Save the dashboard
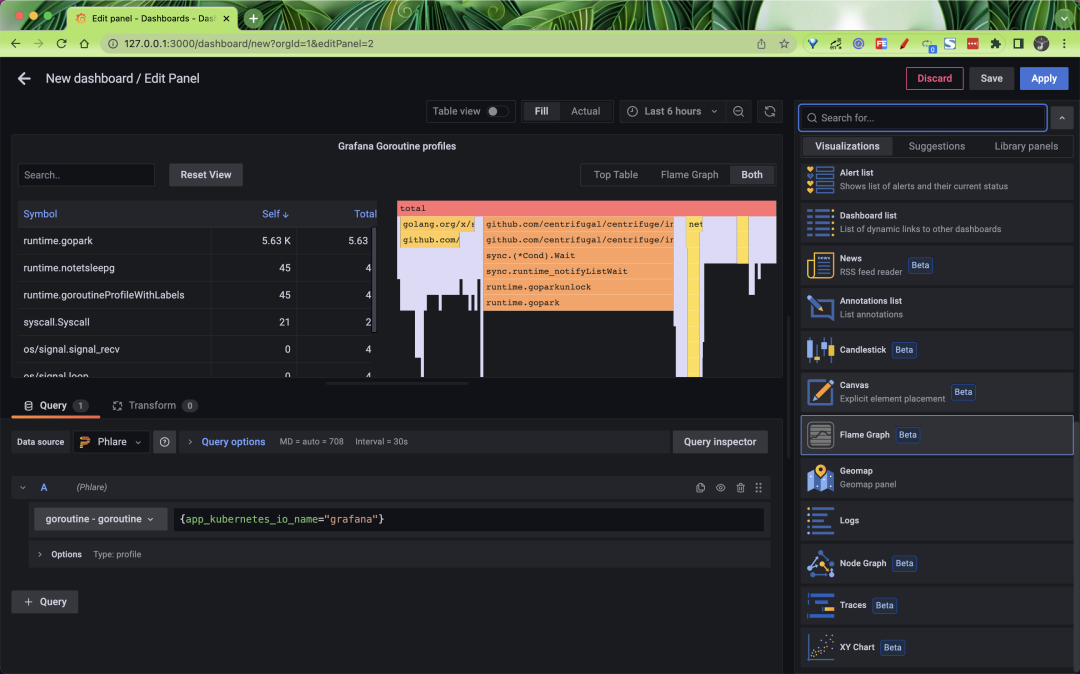Viewport: 1080px width, 674px height. (x=991, y=78)
